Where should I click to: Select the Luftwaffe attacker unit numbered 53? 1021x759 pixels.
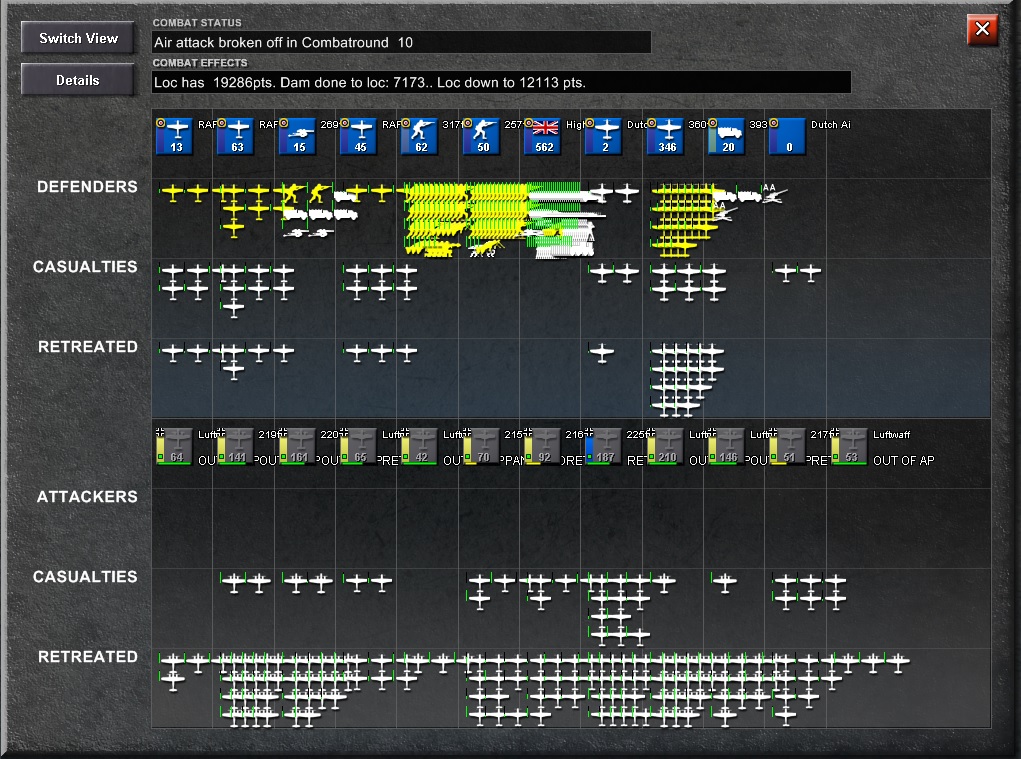pyautogui.click(x=850, y=447)
